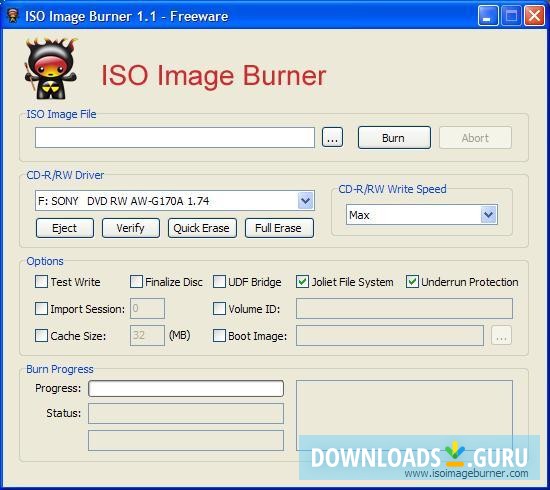
Task: Enable the UDF Bridge checkbox
Action: point(220,282)
